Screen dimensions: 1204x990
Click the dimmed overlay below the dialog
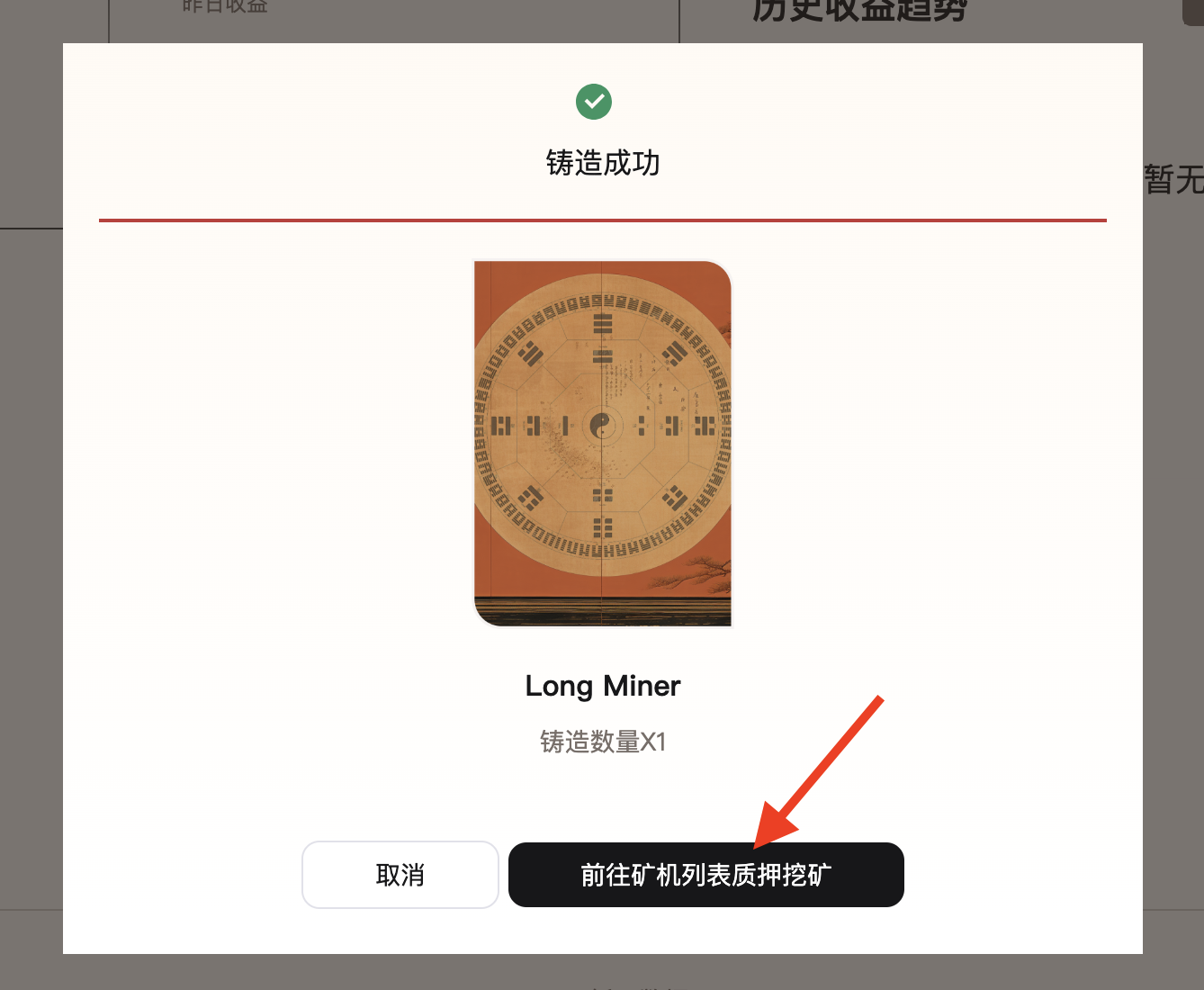coord(602,973)
